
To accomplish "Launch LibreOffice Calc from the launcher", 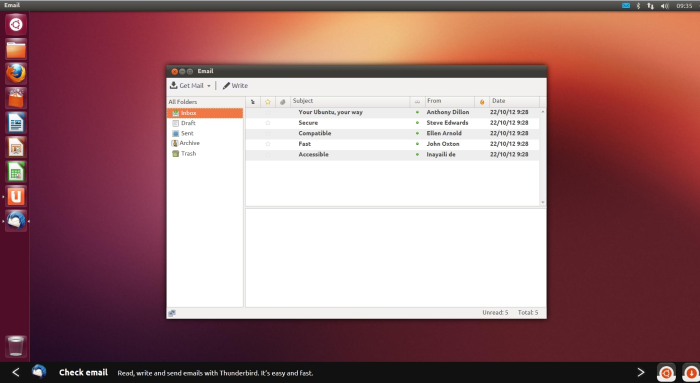I will 16,172.
